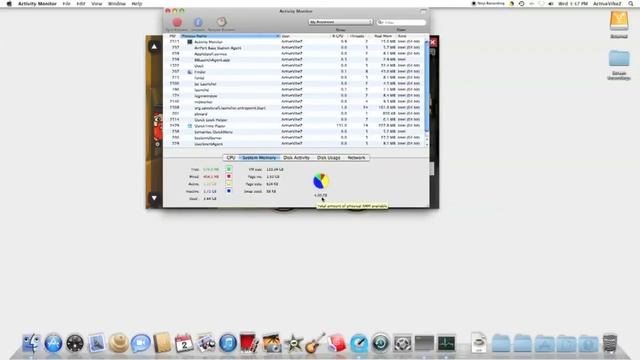
Task: Toggle the toolbar pill button in title bar
Action: pos(423,11)
